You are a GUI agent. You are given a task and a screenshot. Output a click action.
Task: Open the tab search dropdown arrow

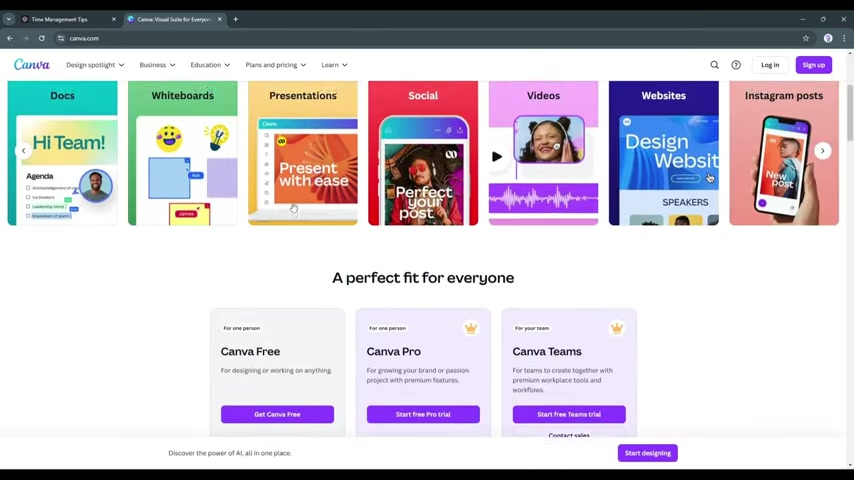coord(9,19)
